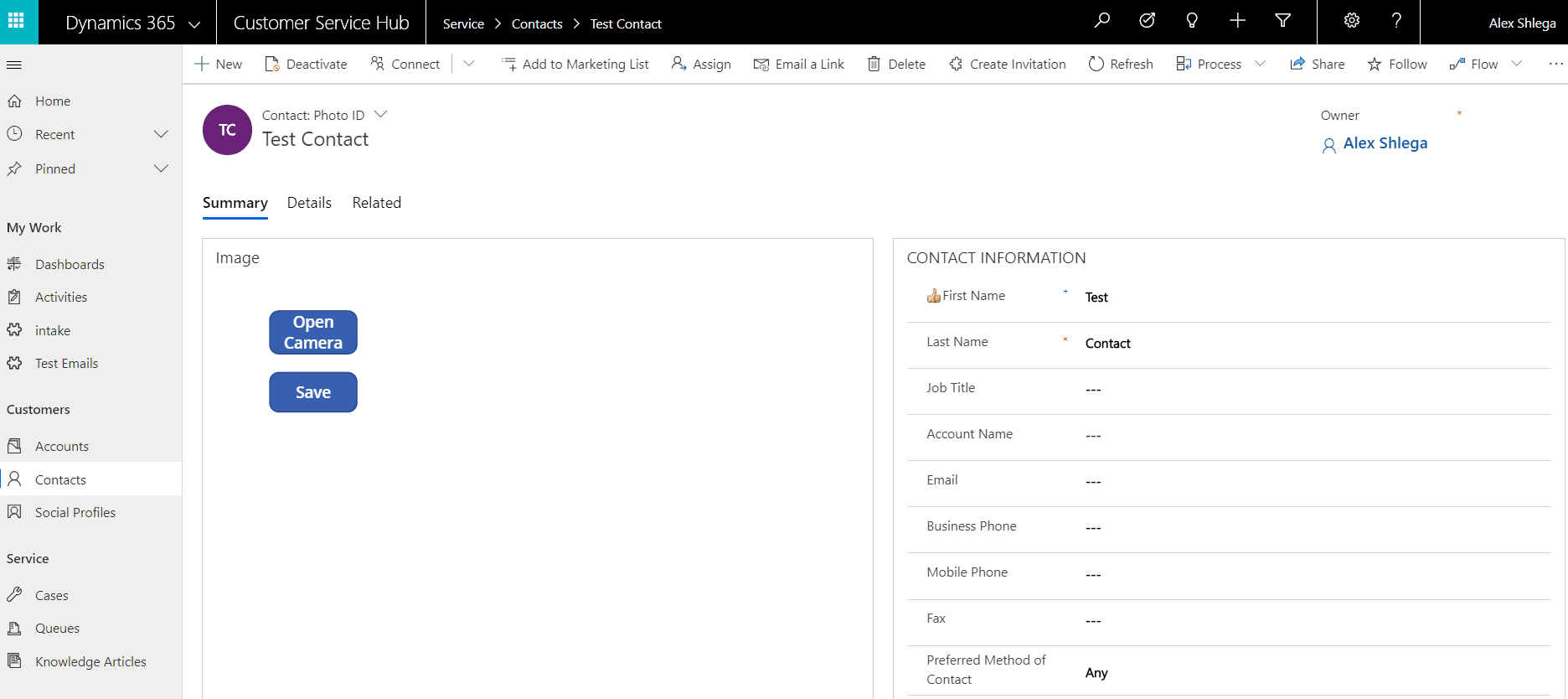This screenshot has width=1568, height=699.
Task: Expand the Process dropdown chevron
Action: [1261, 64]
